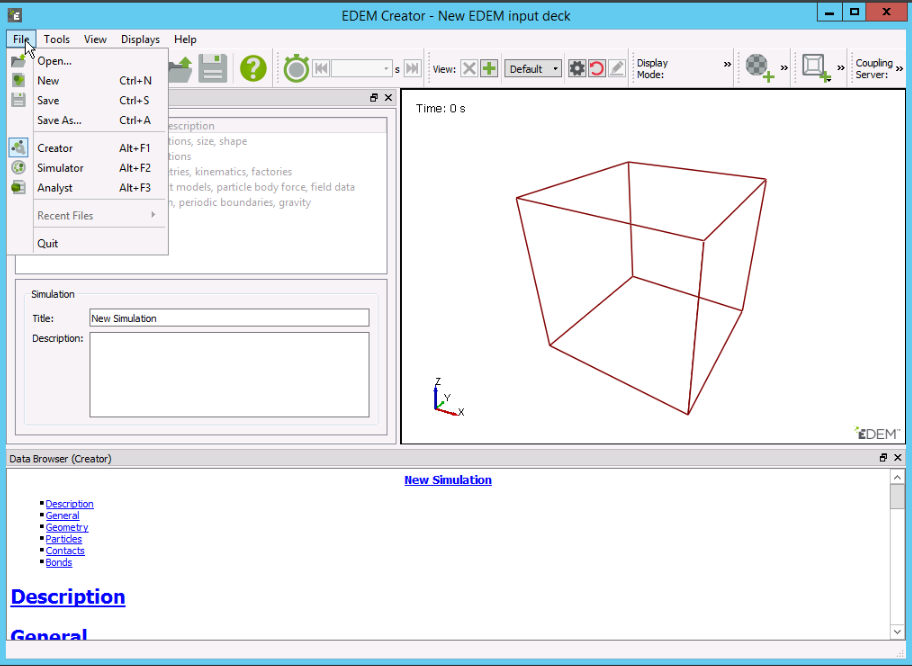Click the pencil edit view icon
The height and width of the screenshot is (666, 912).
tap(617, 69)
